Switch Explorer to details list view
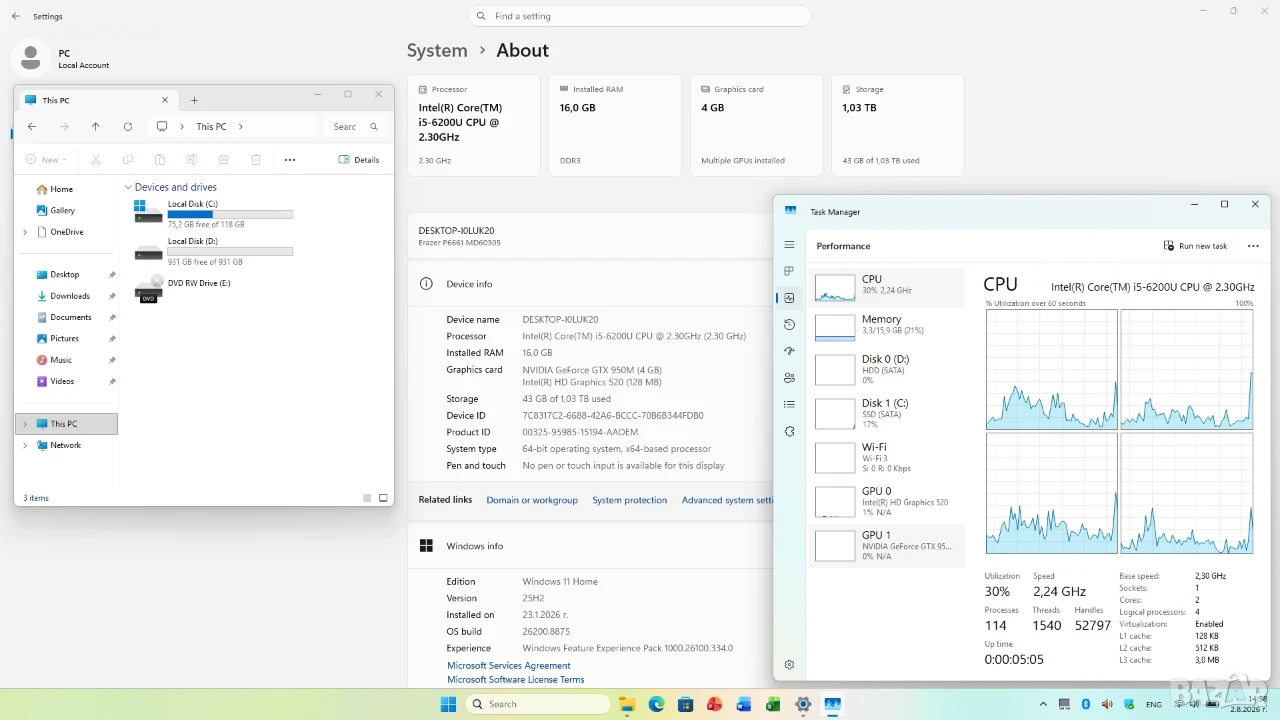The image size is (1280, 720). pyautogui.click(x=367, y=498)
